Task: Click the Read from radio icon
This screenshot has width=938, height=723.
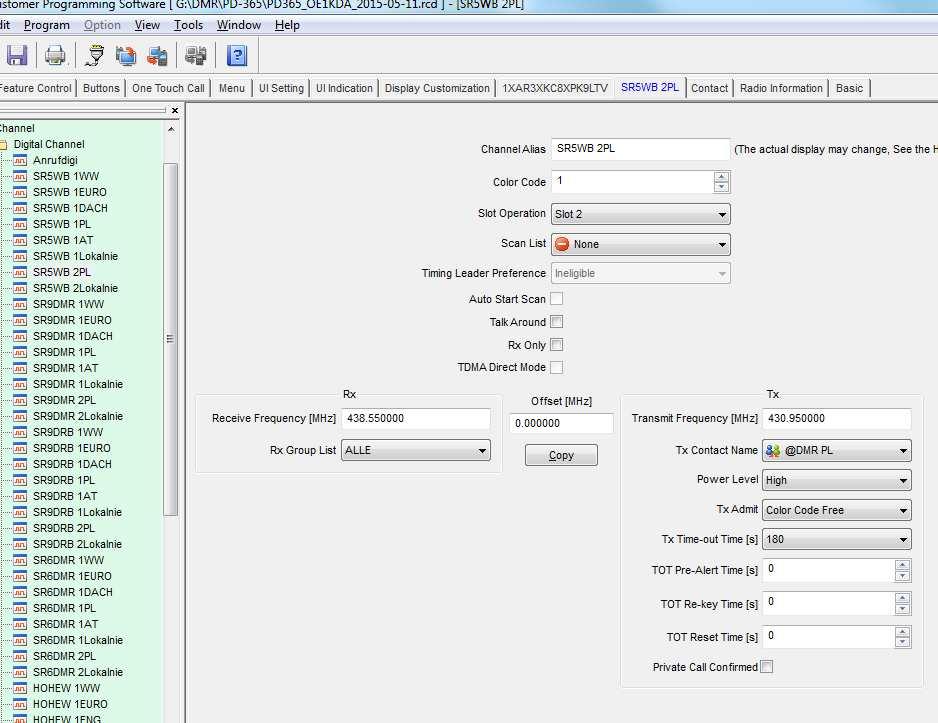Action: [126, 56]
